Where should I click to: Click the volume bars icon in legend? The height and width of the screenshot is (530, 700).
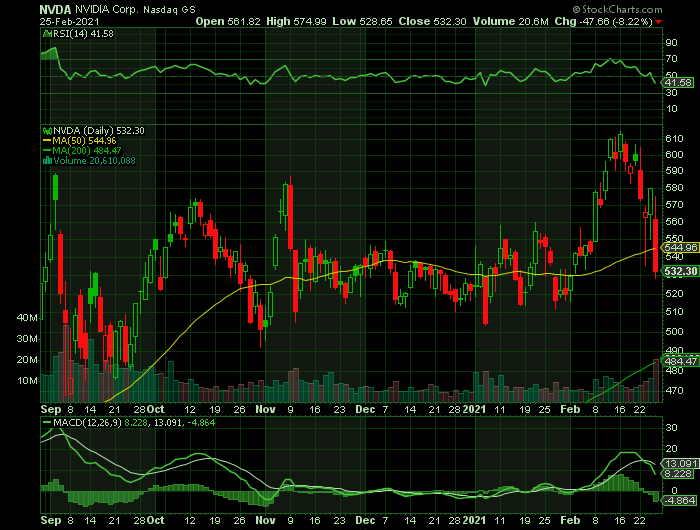click(47, 161)
